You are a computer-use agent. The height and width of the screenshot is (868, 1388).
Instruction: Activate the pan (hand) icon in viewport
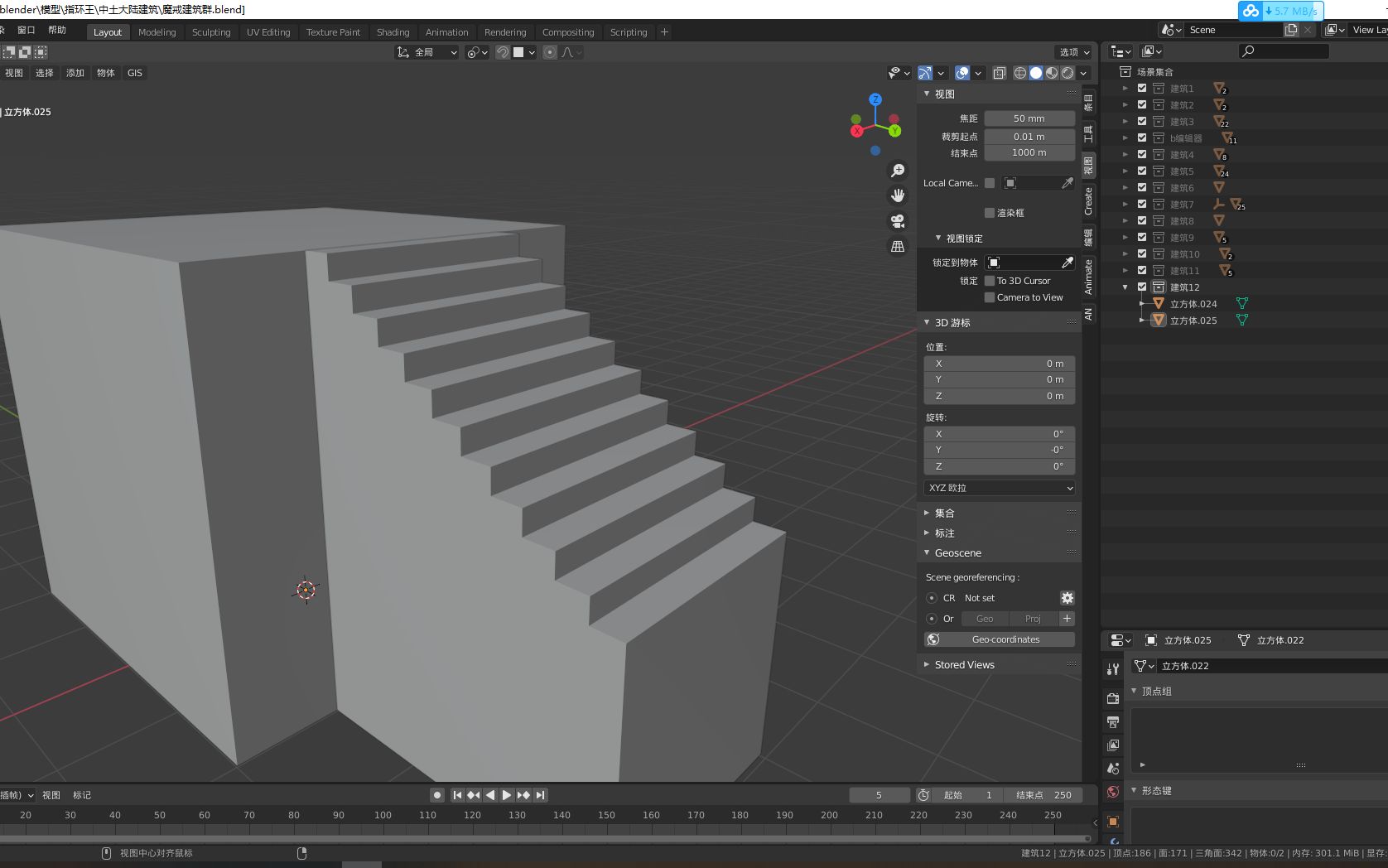coord(898,195)
